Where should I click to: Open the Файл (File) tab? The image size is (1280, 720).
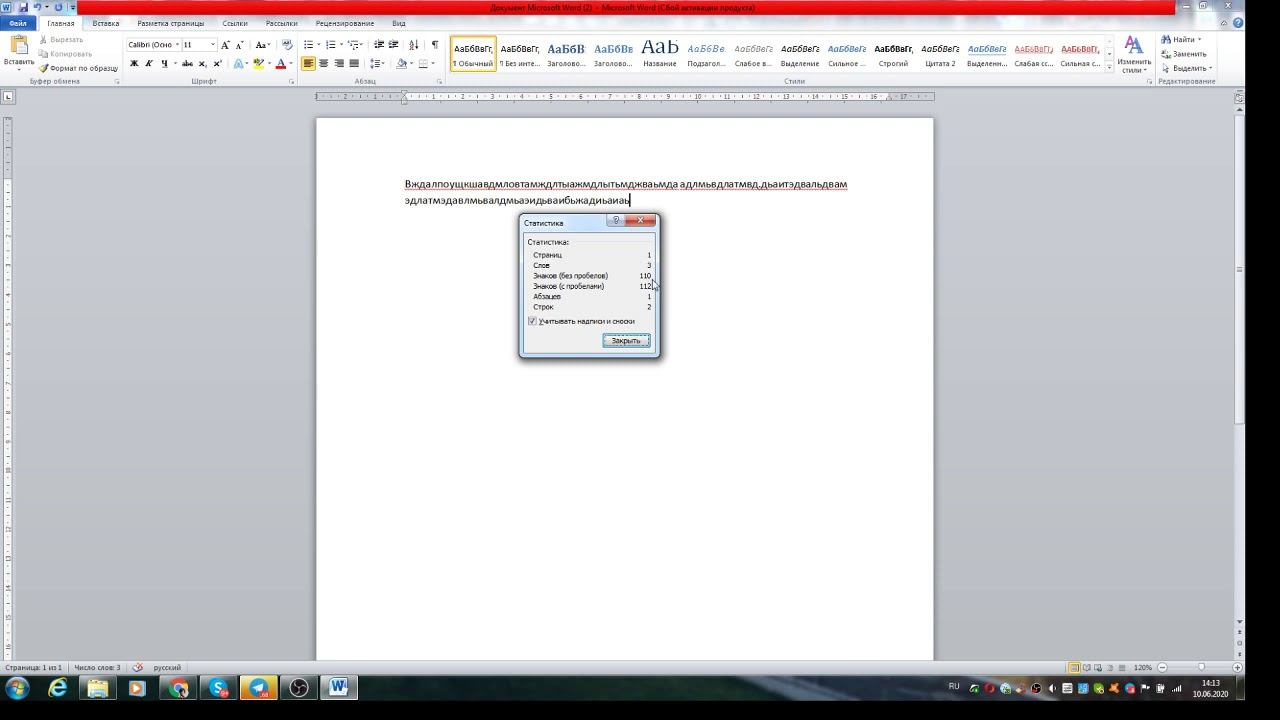(18, 23)
